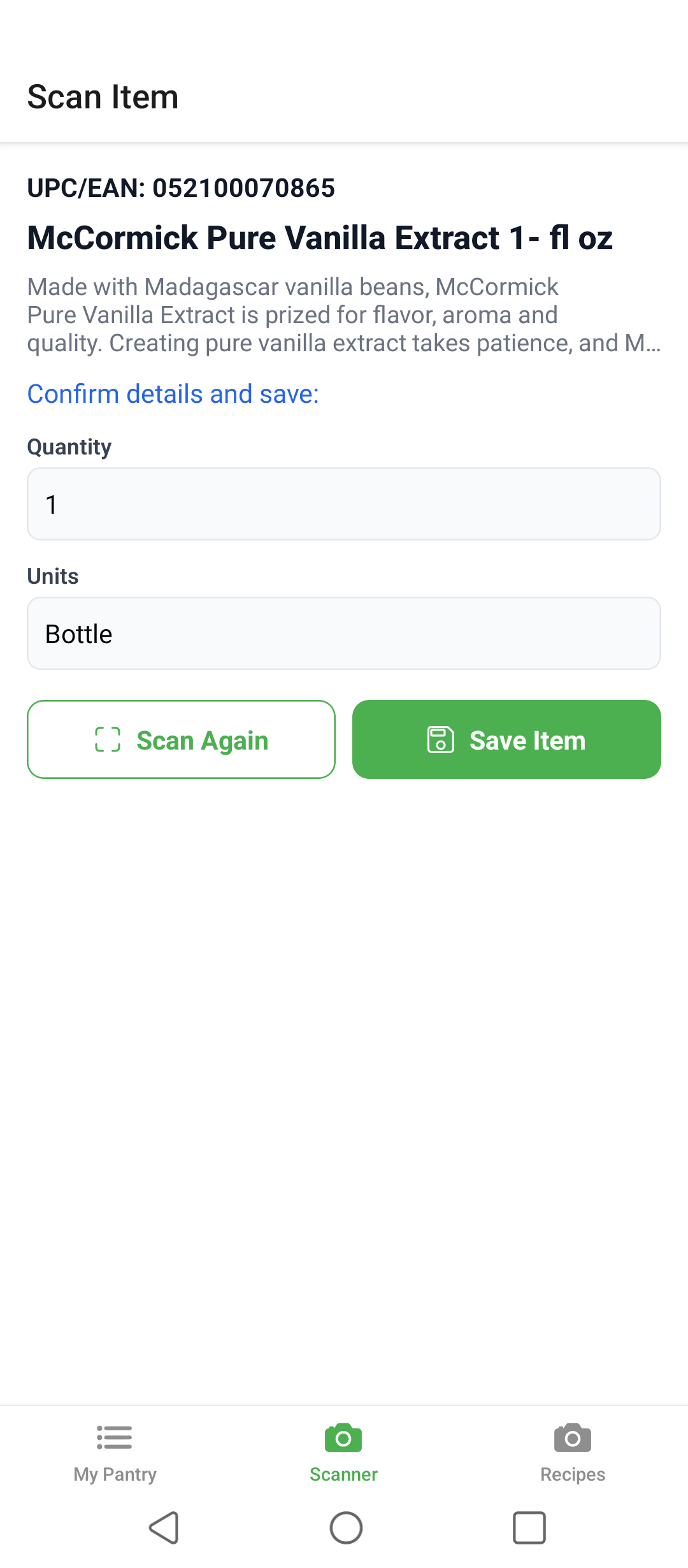
Task: Select the Scanner tab label
Action: (x=343, y=1474)
